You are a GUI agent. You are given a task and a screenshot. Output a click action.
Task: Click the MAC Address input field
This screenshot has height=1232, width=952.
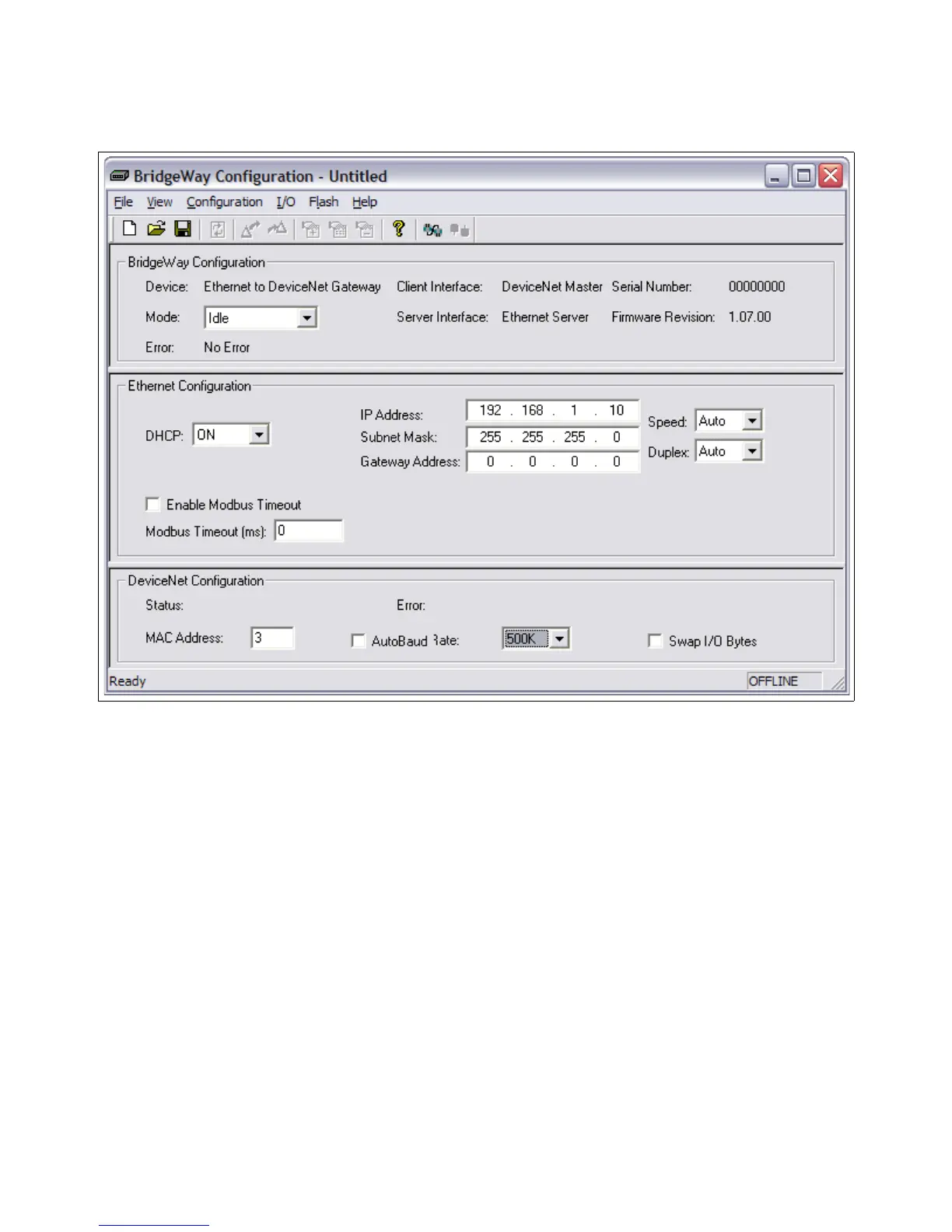pyautogui.click(x=272, y=638)
